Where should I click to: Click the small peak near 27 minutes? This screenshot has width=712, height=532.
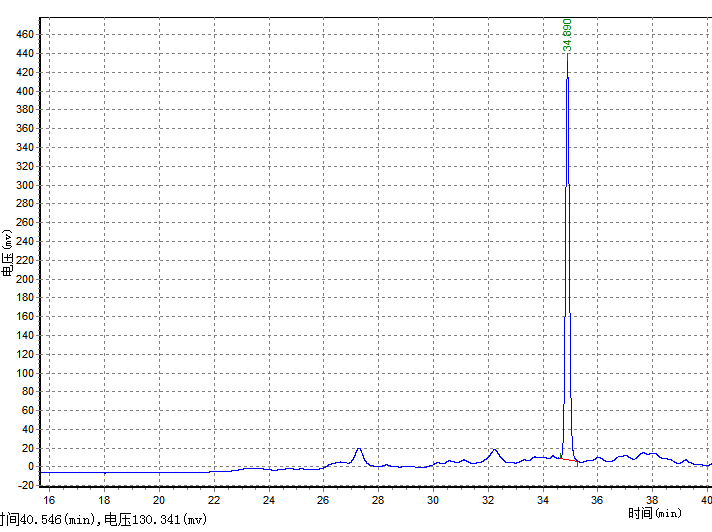pyautogui.click(x=358, y=450)
